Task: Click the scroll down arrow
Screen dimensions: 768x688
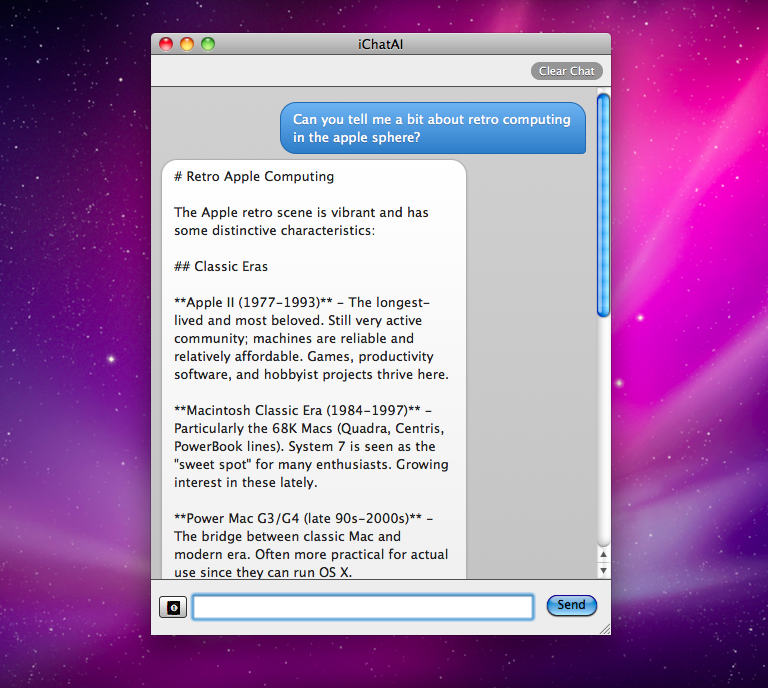Action: (x=603, y=570)
